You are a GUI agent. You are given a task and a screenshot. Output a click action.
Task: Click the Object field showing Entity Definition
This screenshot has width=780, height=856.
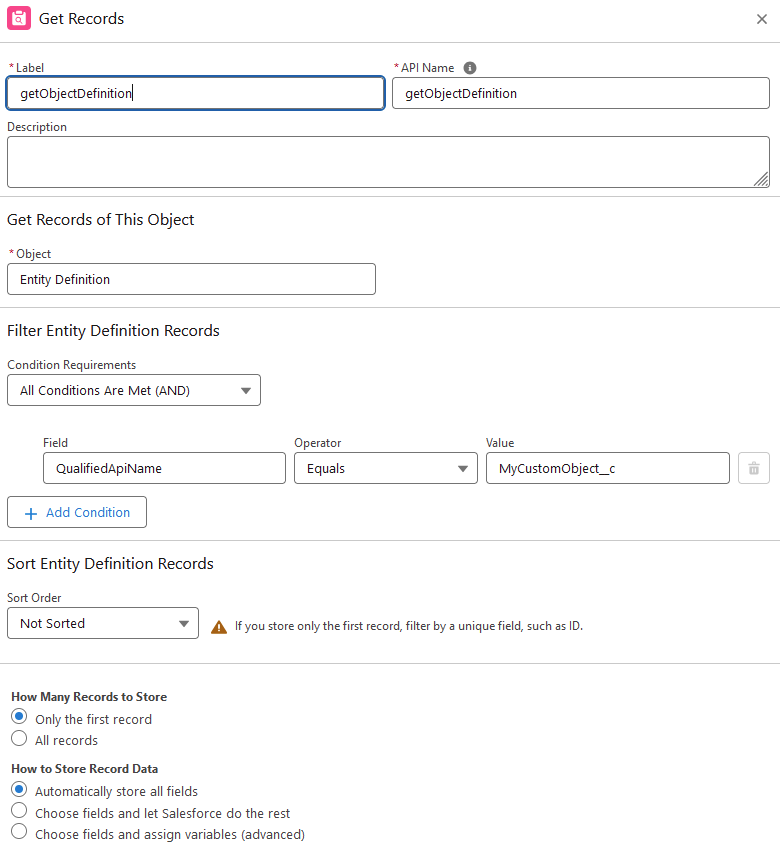[191, 280]
